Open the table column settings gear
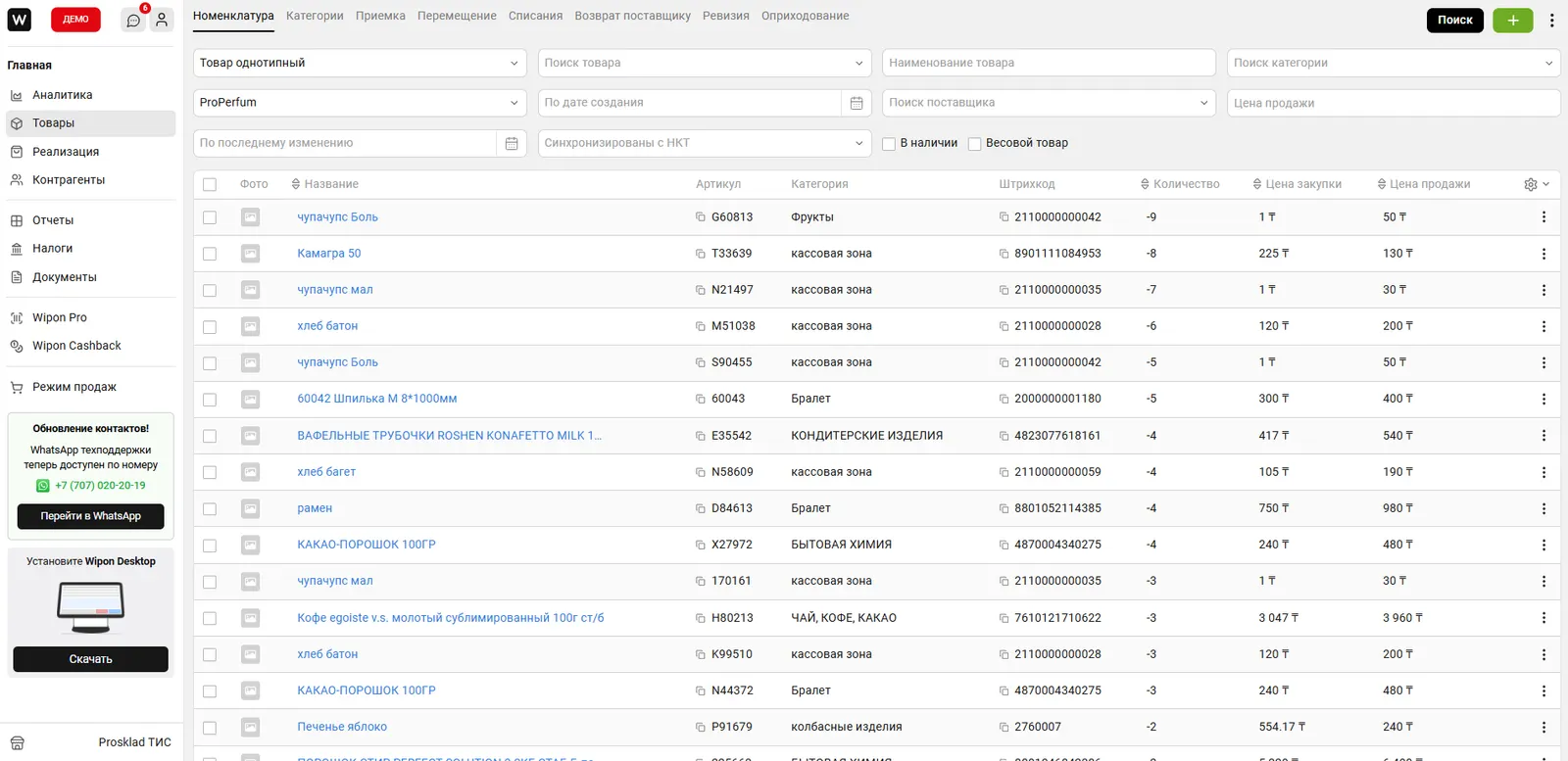Viewport: 1568px width, 761px height. coord(1531,184)
